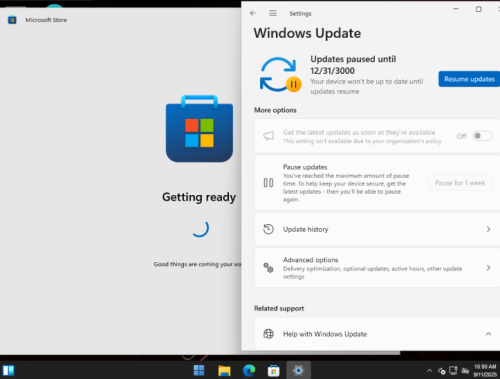
Task: Click Getting ready text in Microsoft Store
Action: point(199,197)
